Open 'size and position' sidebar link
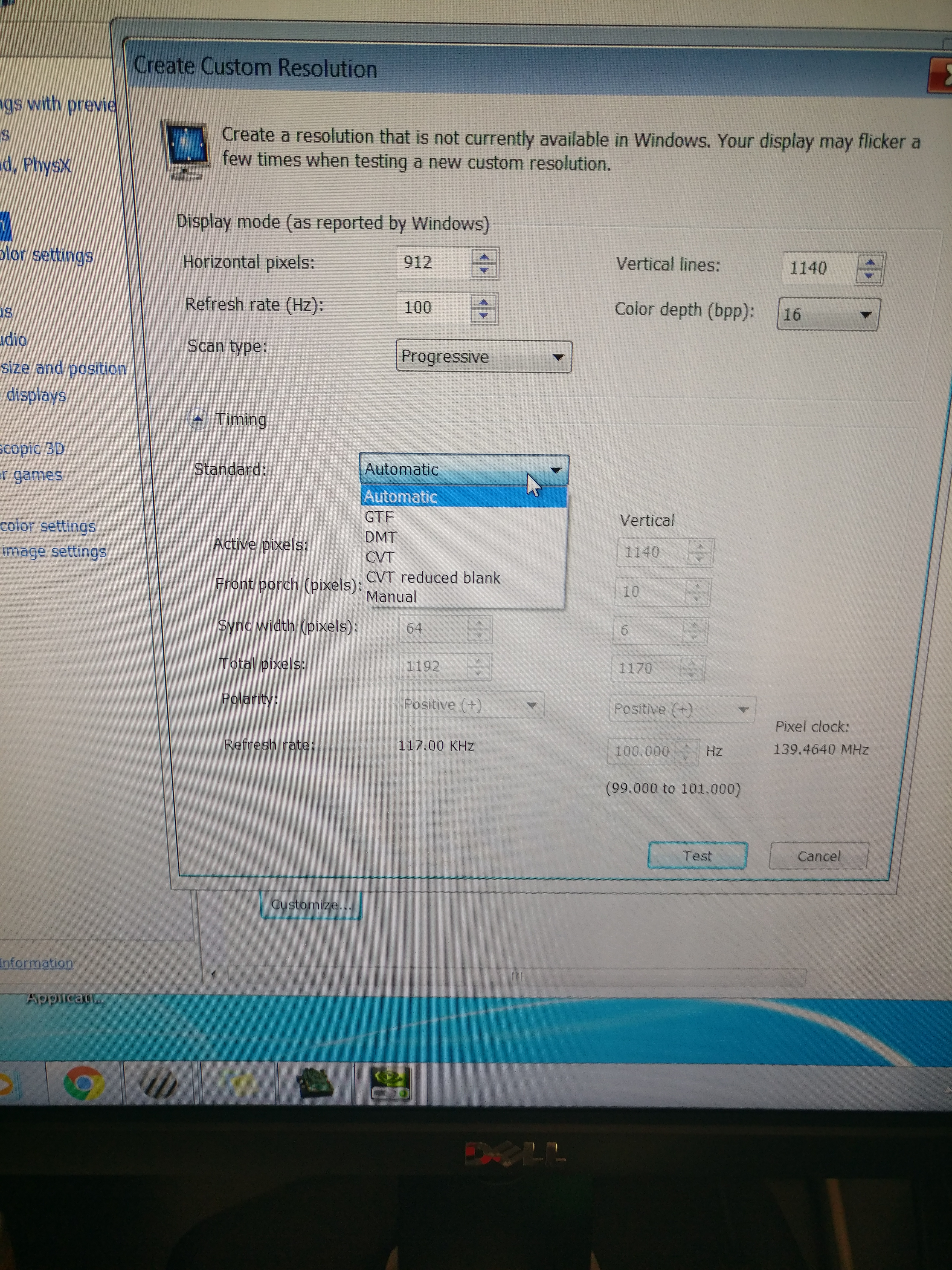This screenshot has width=952, height=1270. point(63,368)
